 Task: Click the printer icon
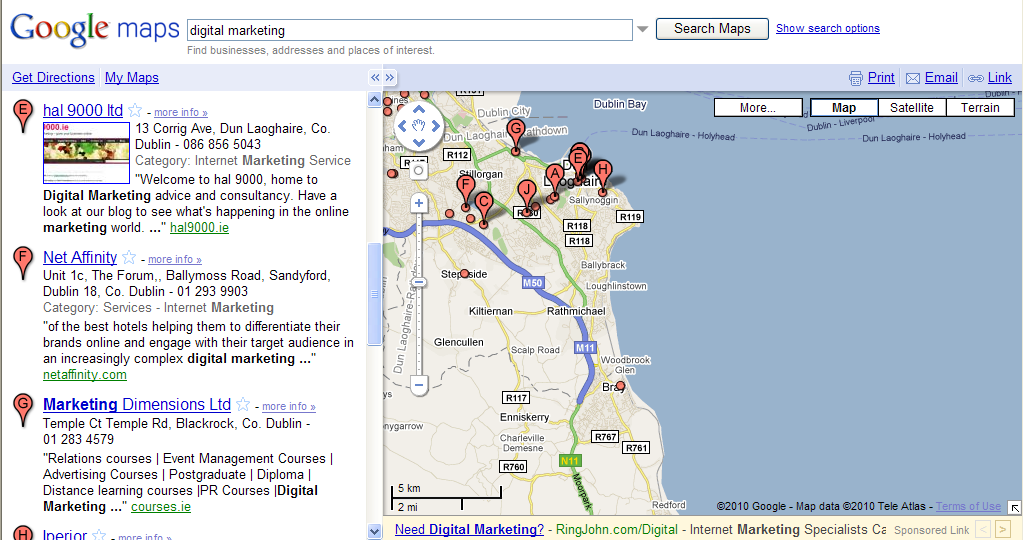(856, 78)
